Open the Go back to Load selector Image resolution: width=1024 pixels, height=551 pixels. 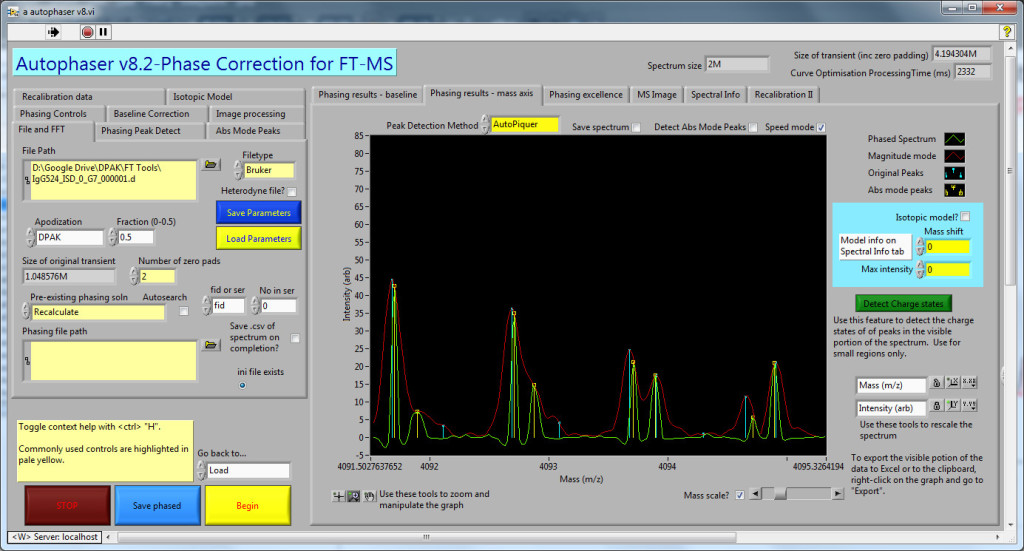248,470
